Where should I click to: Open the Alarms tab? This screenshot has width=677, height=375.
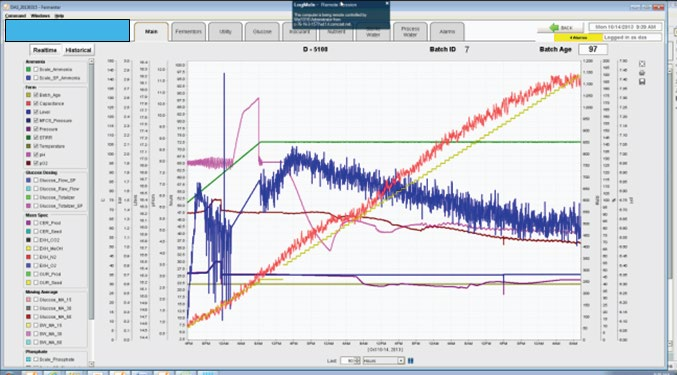447,32
